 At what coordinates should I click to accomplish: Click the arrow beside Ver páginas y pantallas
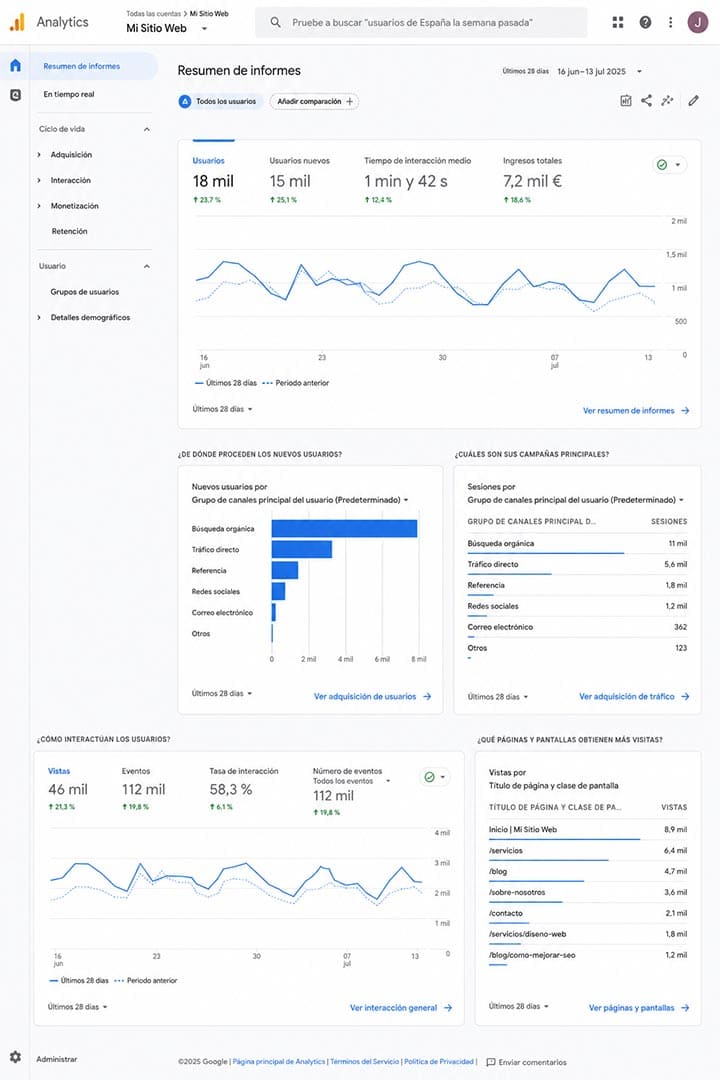click(x=685, y=1008)
